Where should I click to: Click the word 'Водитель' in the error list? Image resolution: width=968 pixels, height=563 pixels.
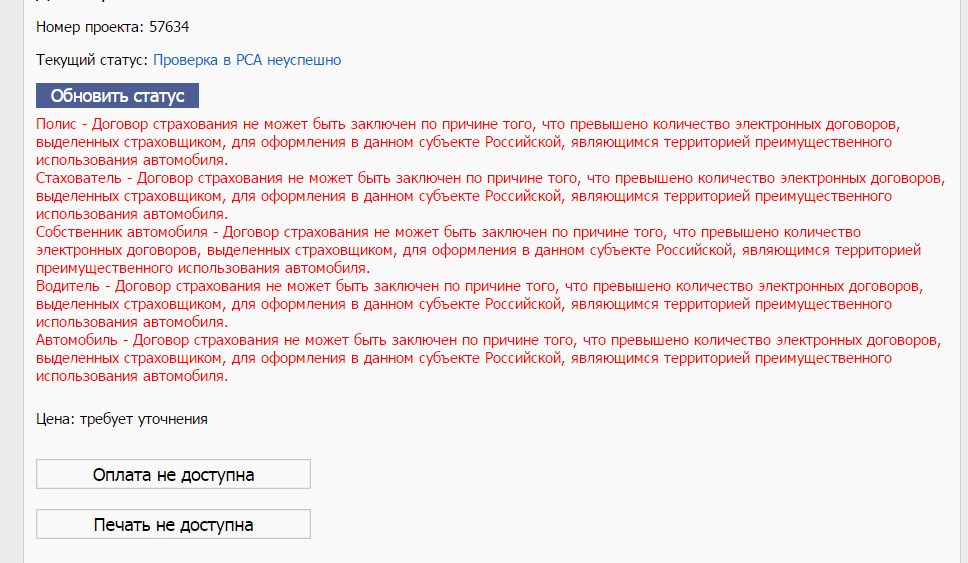click(66, 286)
